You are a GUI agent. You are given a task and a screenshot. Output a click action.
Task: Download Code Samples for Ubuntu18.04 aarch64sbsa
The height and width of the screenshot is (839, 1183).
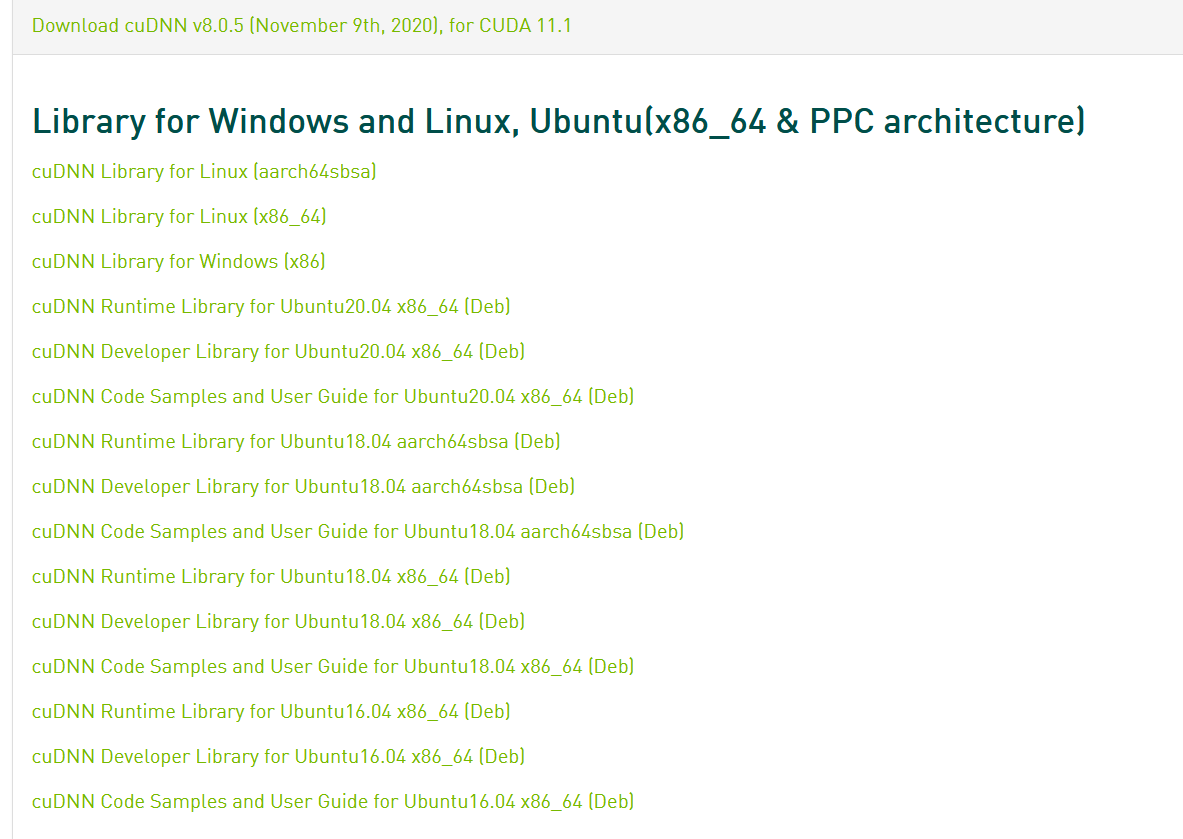point(358,531)
